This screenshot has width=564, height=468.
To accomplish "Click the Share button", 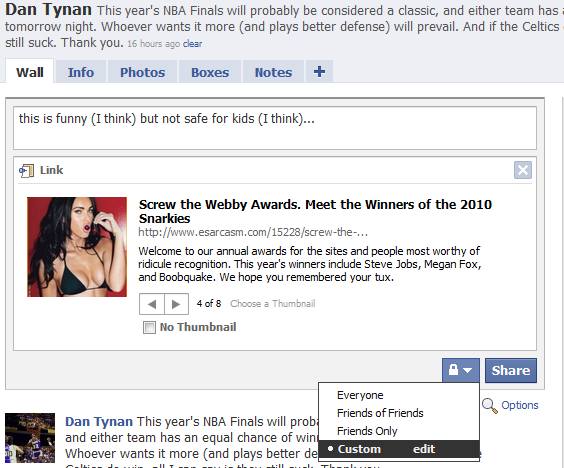I will pos(511,370).
